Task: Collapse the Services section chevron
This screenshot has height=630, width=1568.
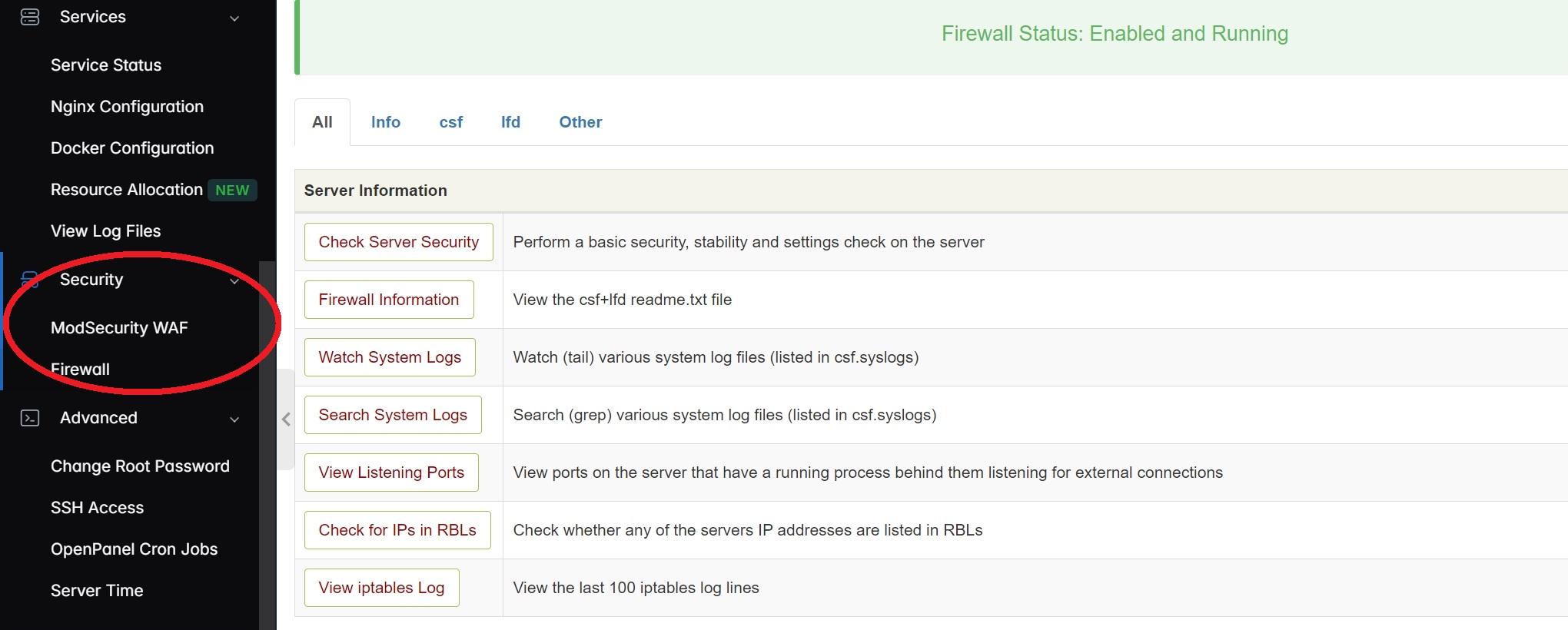Action: (234, 18)
